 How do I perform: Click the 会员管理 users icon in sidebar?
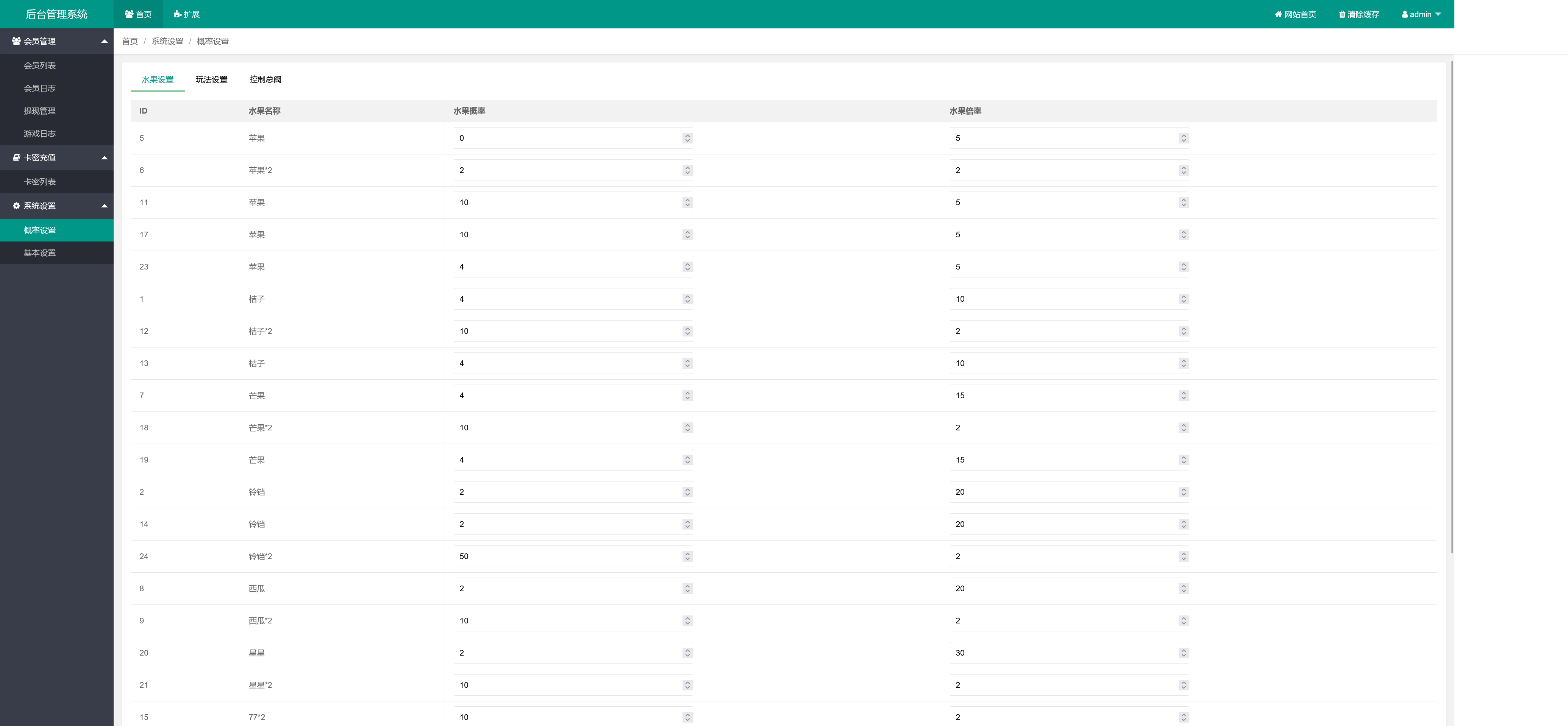point(16,41)
